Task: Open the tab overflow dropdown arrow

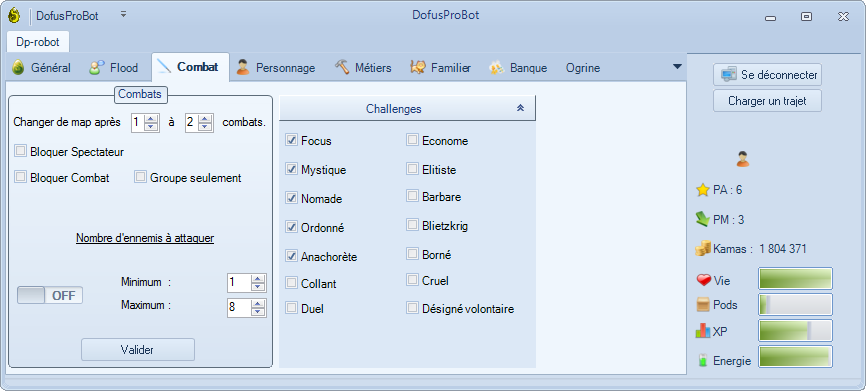Action: point(677,67)
